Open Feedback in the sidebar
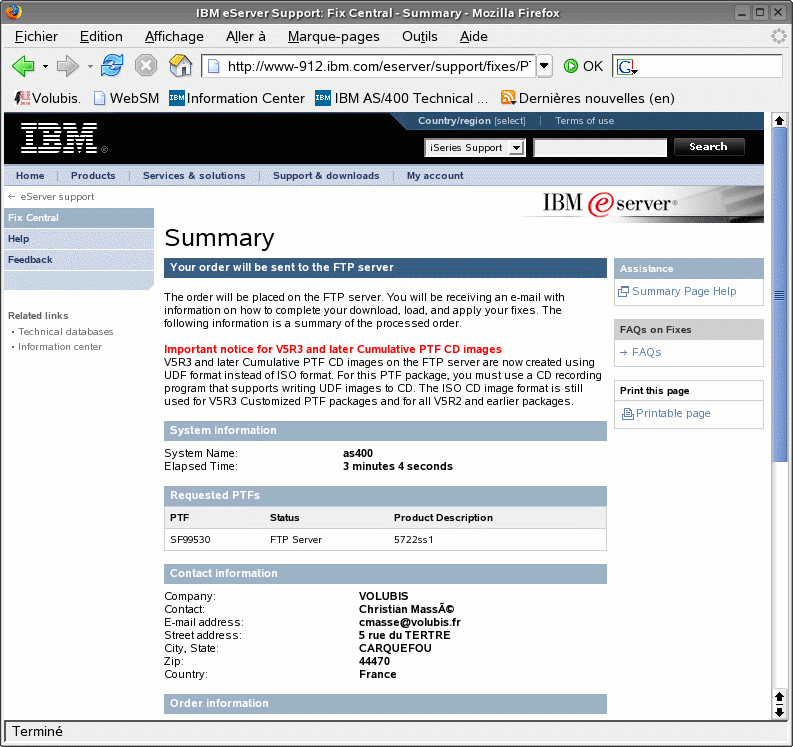793x747 pixels. 79,259
